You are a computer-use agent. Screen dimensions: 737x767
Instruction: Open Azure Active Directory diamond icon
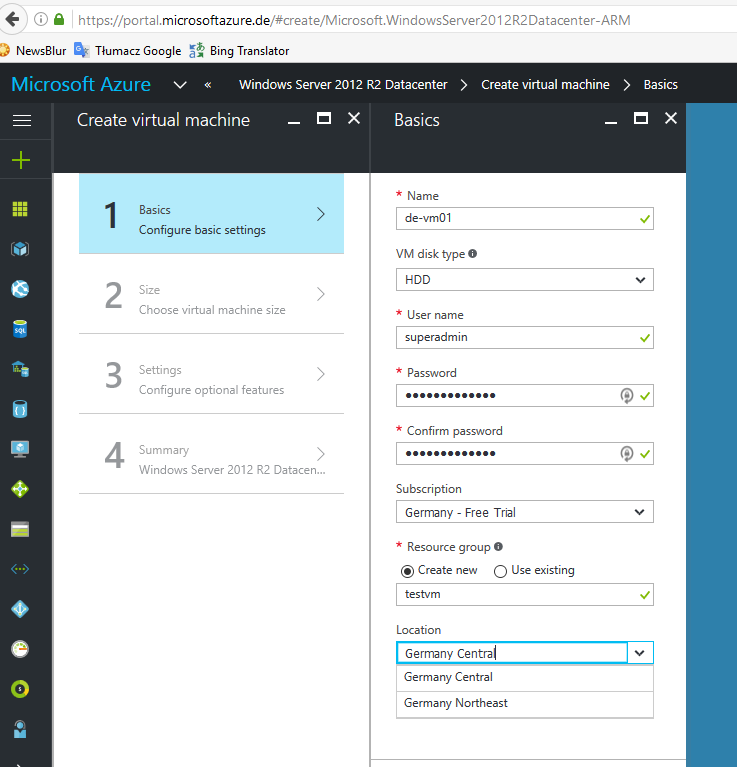coord(20,609)
